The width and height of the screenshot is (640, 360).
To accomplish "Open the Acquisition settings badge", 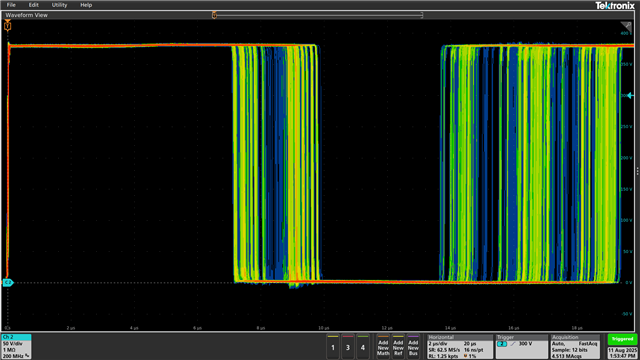I will tap(575, 347).
